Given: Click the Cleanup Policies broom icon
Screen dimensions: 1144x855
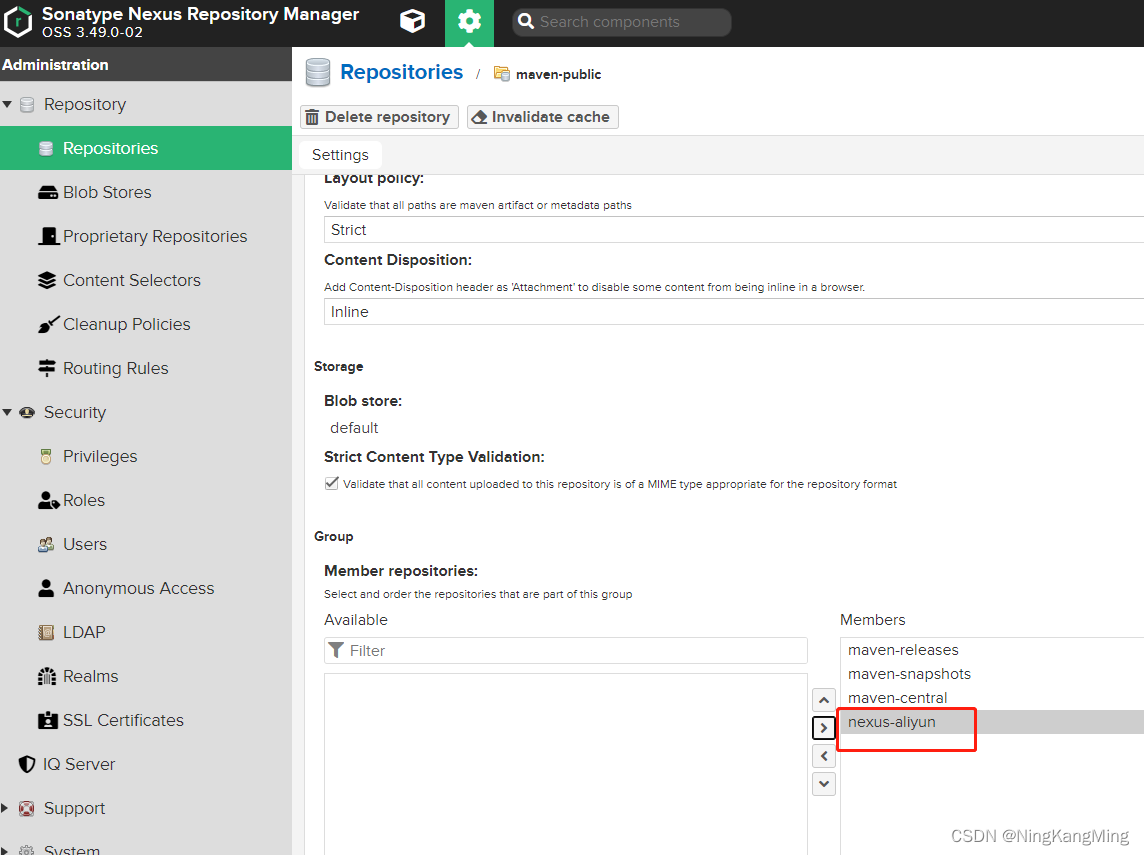Looking at the screenshot, I should [x=48, y=324].
